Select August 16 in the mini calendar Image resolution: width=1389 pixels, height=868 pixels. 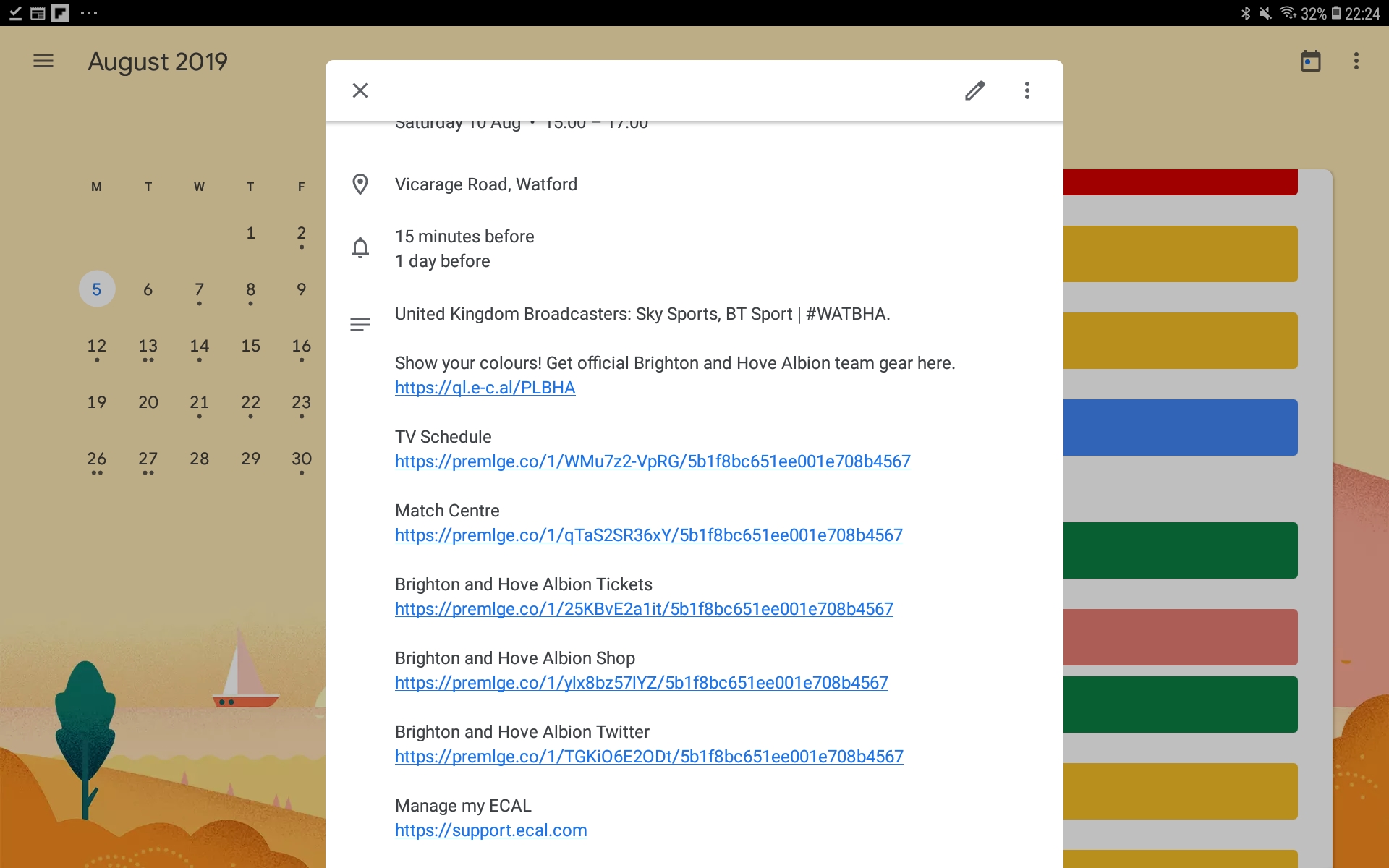coord(302,346)
